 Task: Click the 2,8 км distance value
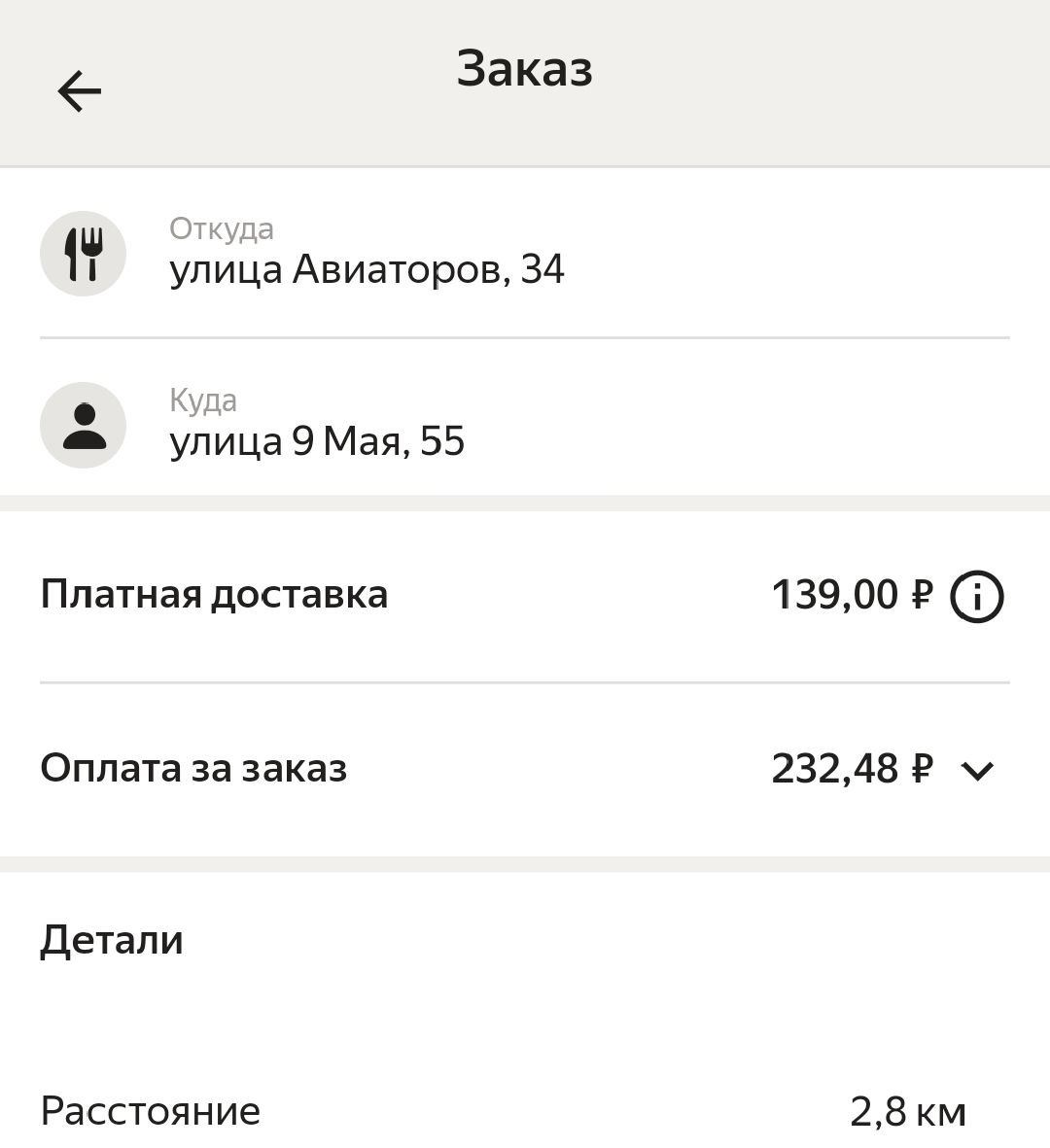[x=908, y=1112]
